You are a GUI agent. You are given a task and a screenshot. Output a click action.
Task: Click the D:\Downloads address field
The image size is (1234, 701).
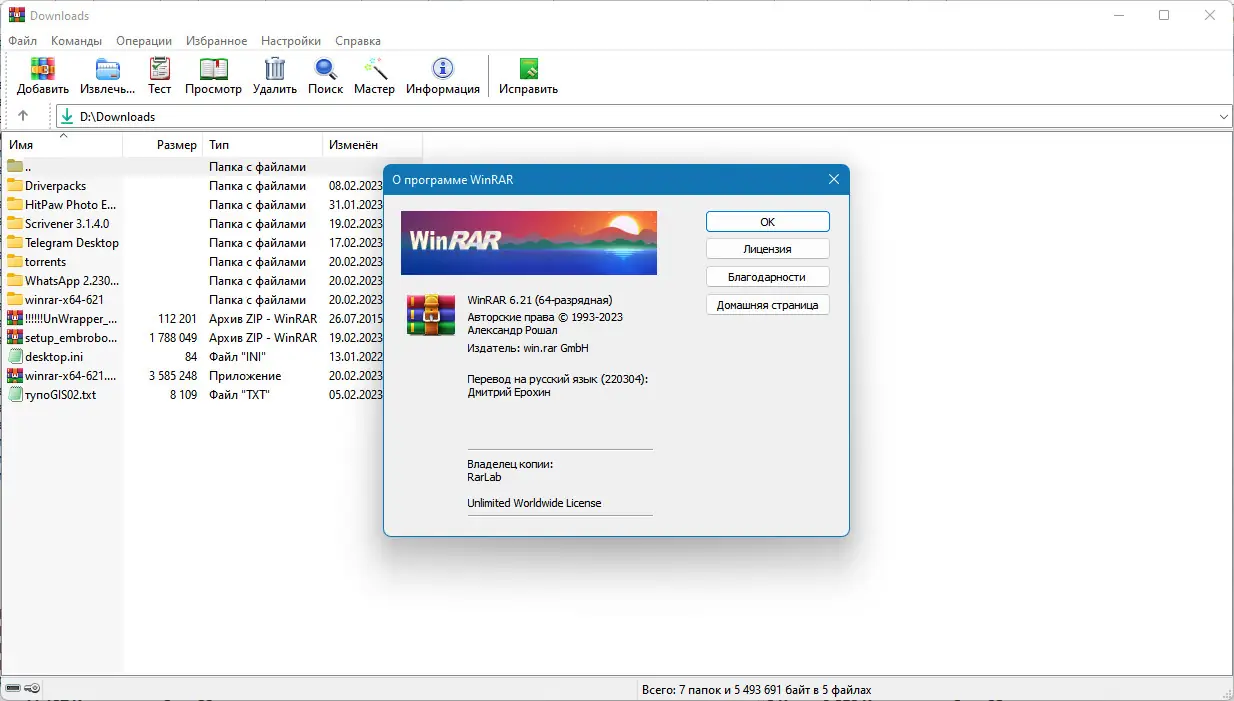(644, 117)
